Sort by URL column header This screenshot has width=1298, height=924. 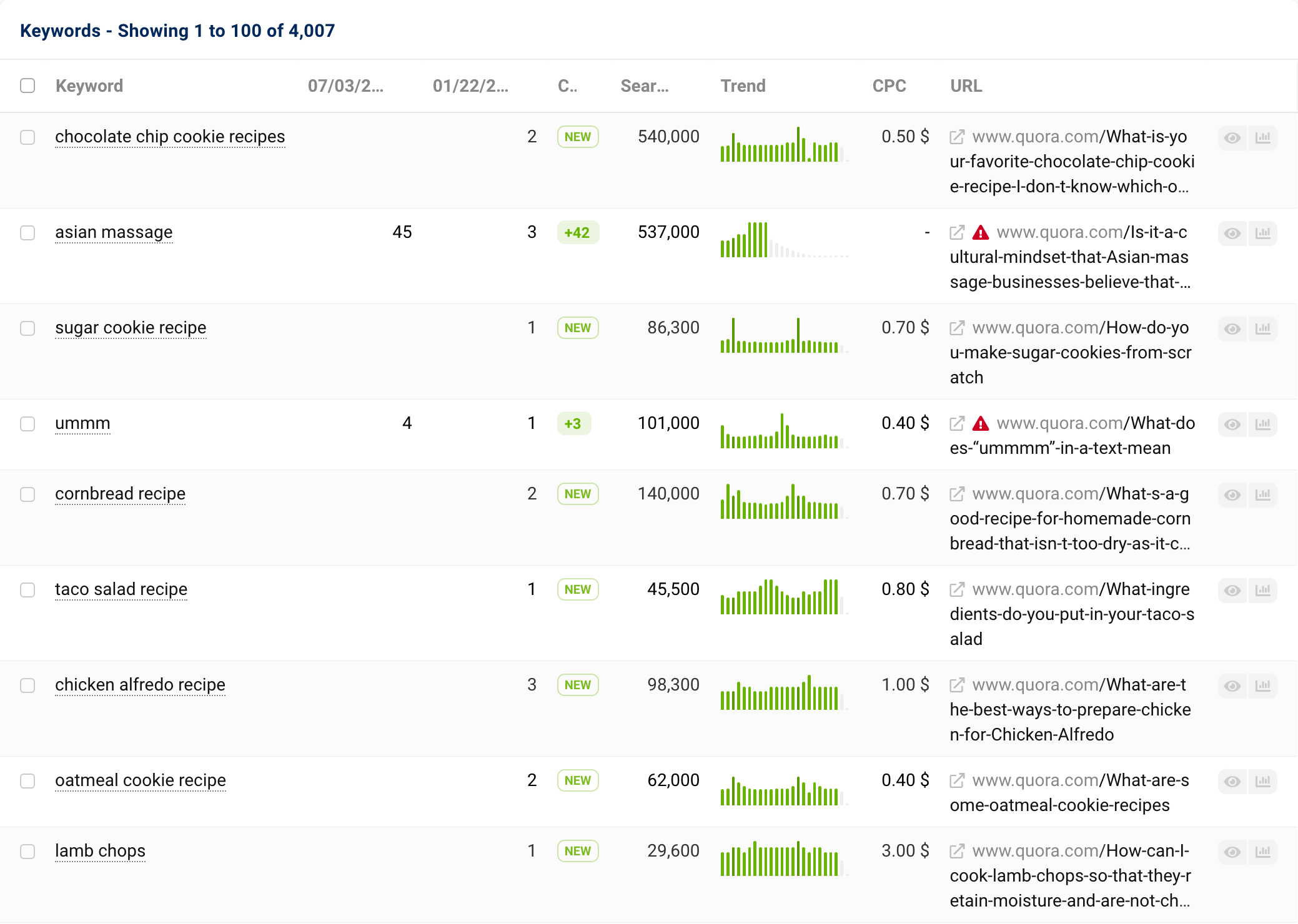coord(966,86)
